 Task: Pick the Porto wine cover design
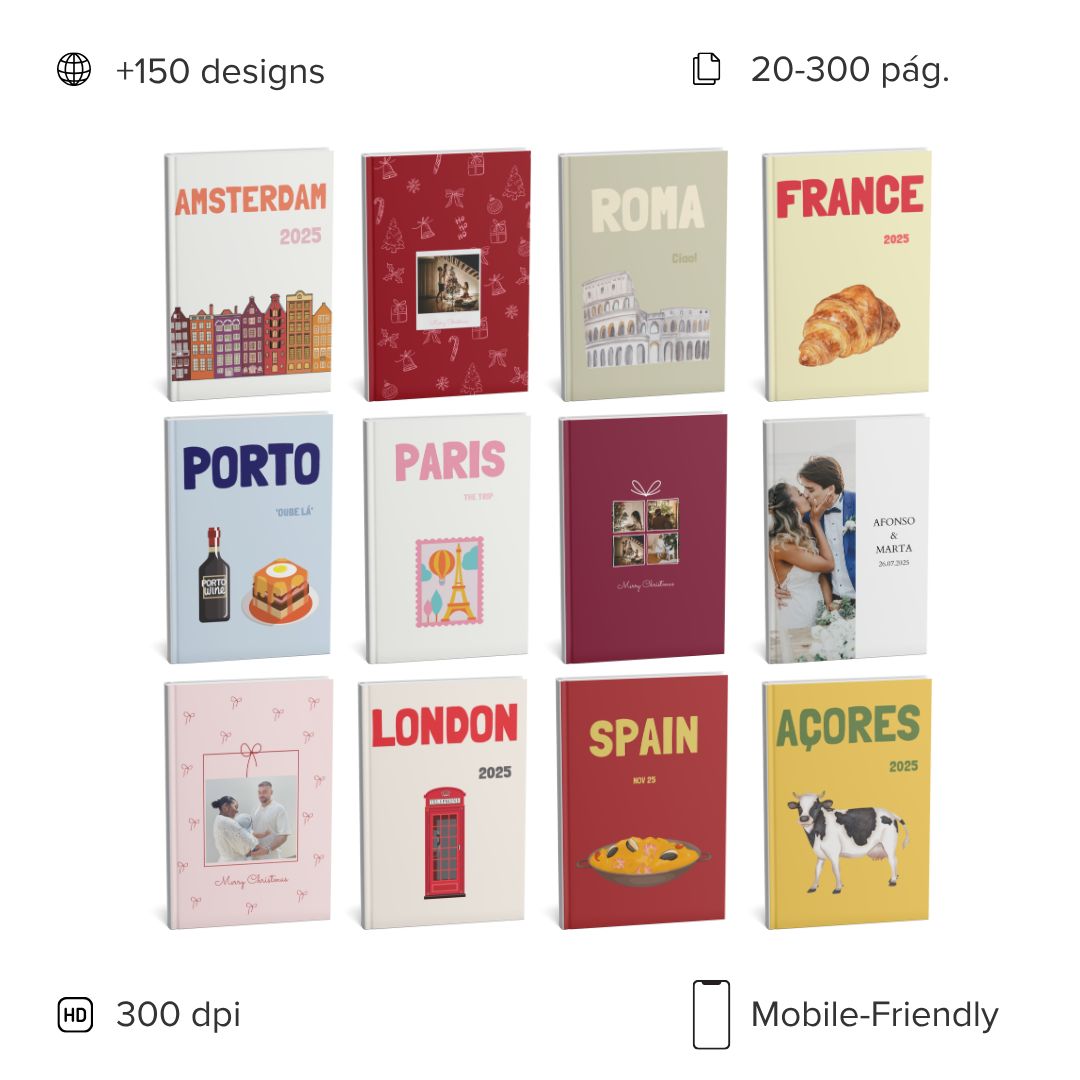249,538
